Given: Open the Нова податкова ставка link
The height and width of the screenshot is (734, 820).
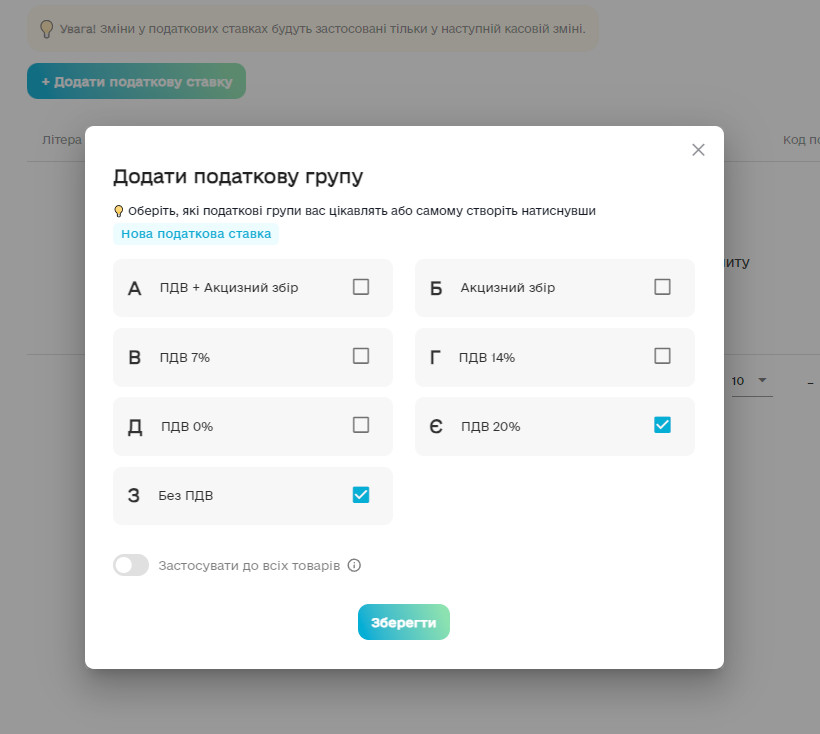Looking at the screenshot, I should pos(196,234).
